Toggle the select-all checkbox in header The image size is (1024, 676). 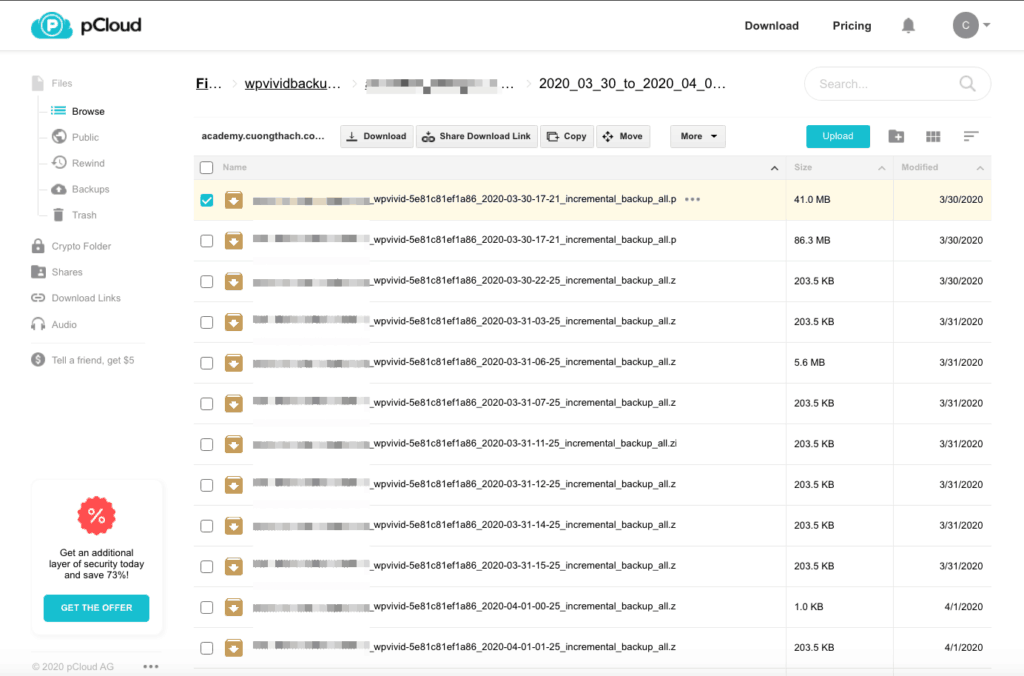206,167
